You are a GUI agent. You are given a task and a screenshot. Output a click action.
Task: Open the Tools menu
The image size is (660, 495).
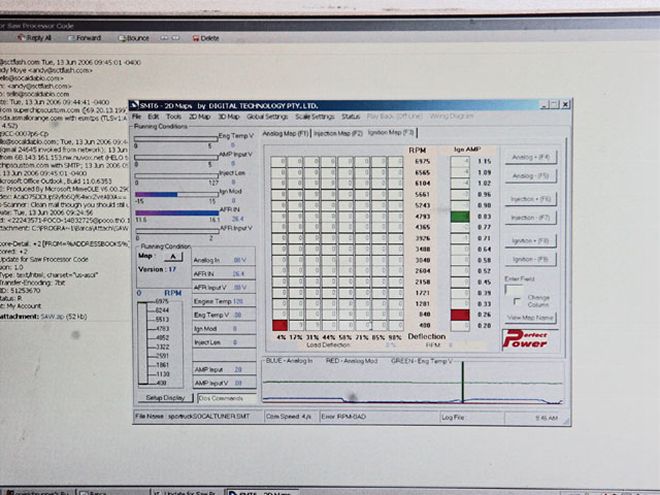[173, 116]
